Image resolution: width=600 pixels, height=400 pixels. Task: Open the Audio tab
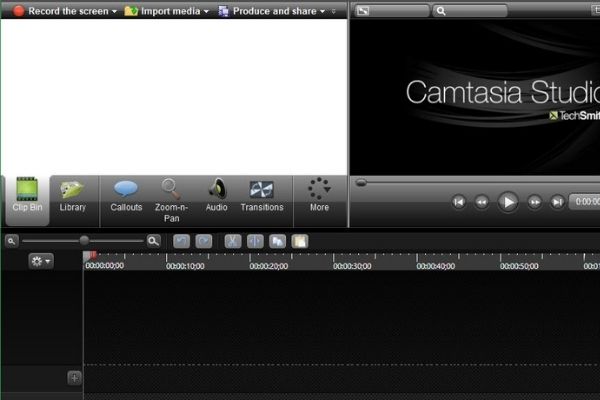pyautogui.click(x=217, y=196)
